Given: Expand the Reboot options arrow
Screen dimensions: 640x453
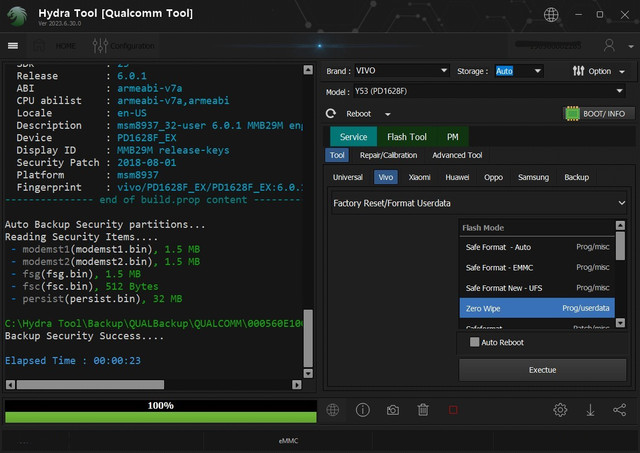Looking at the screenshot, I should click(387, 114).
